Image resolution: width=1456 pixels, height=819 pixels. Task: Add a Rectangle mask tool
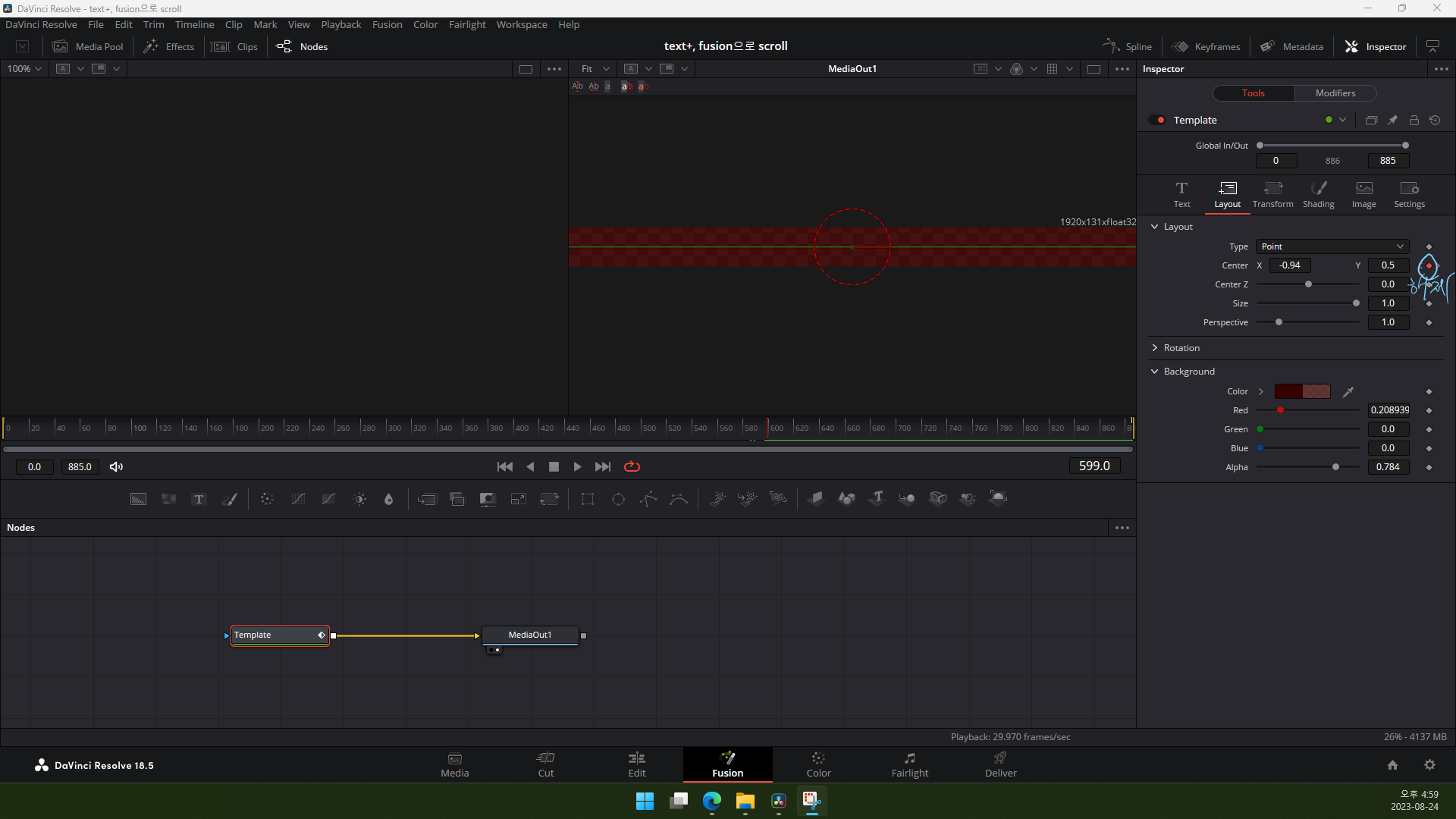(588, 499)
